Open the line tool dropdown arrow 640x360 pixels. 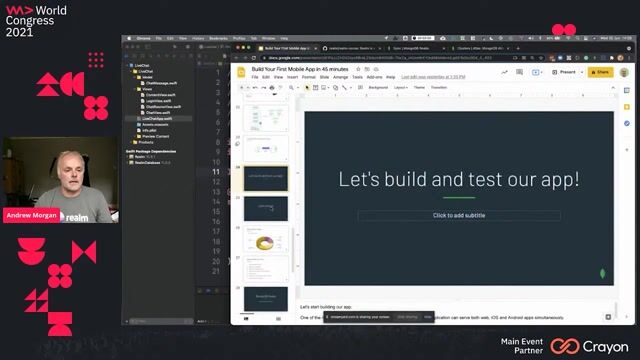click(x=350, y=87)
